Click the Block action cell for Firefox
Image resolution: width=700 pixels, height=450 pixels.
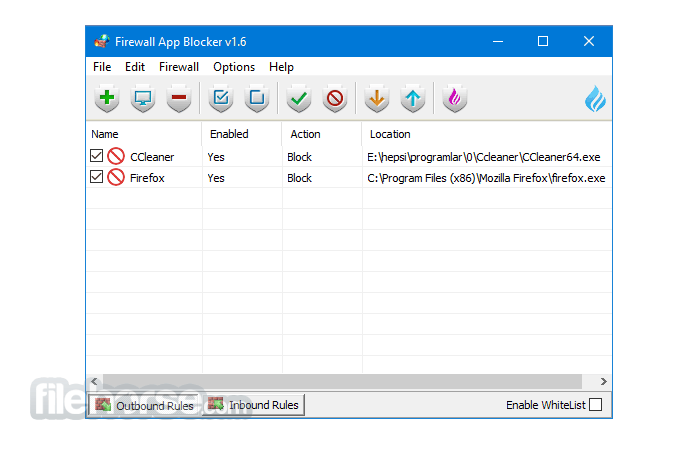tap(299, 178)
